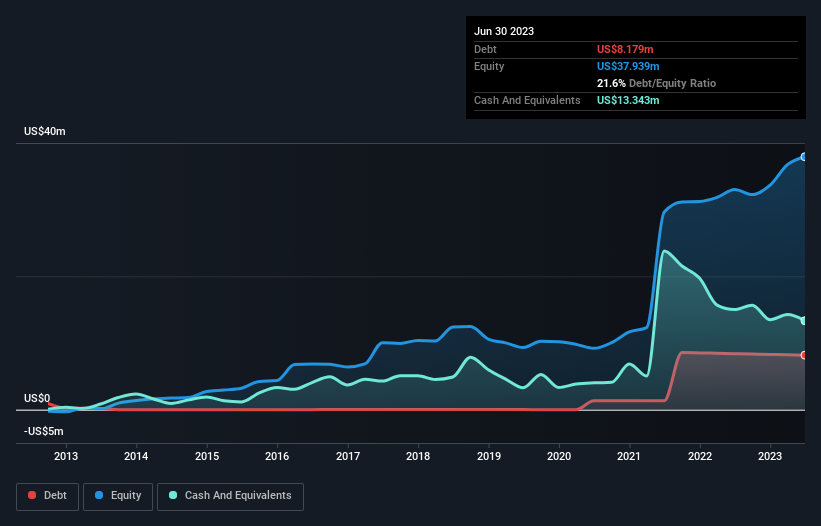
Task: Click the red Debt endpoint marker
Action: (x=804, y=355)
